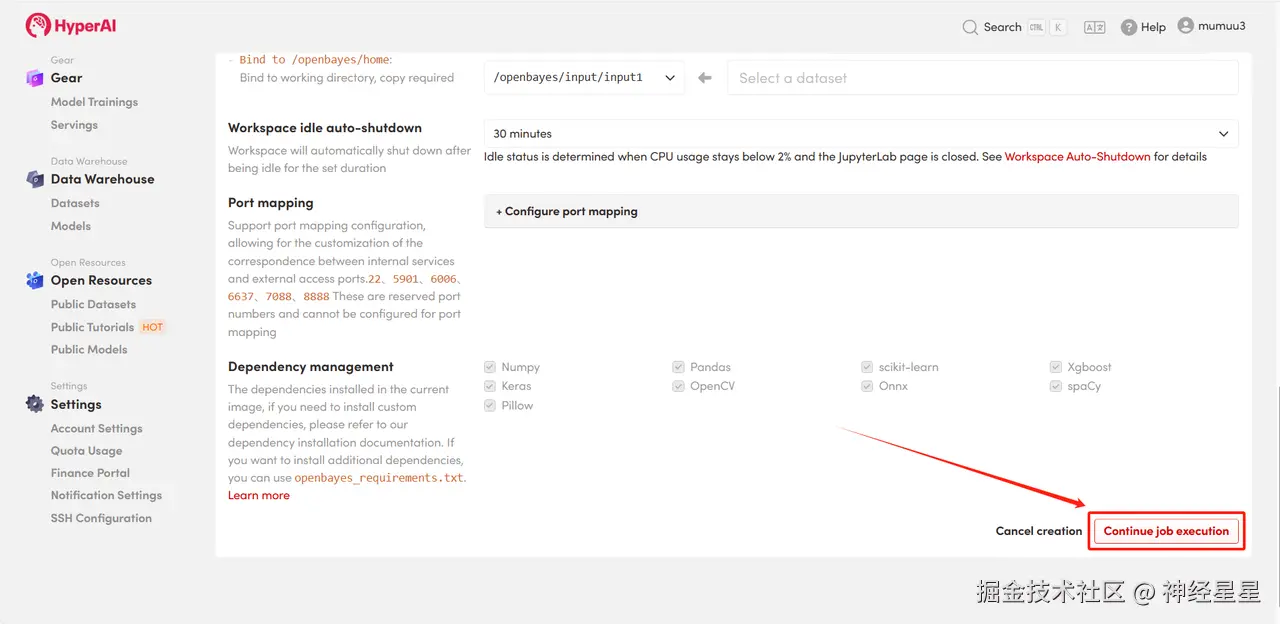Open the /openbayes/input/input1 bind path dropdown
The height and width of the screenshot is (624, 1280).
click(x=584, y=78)
